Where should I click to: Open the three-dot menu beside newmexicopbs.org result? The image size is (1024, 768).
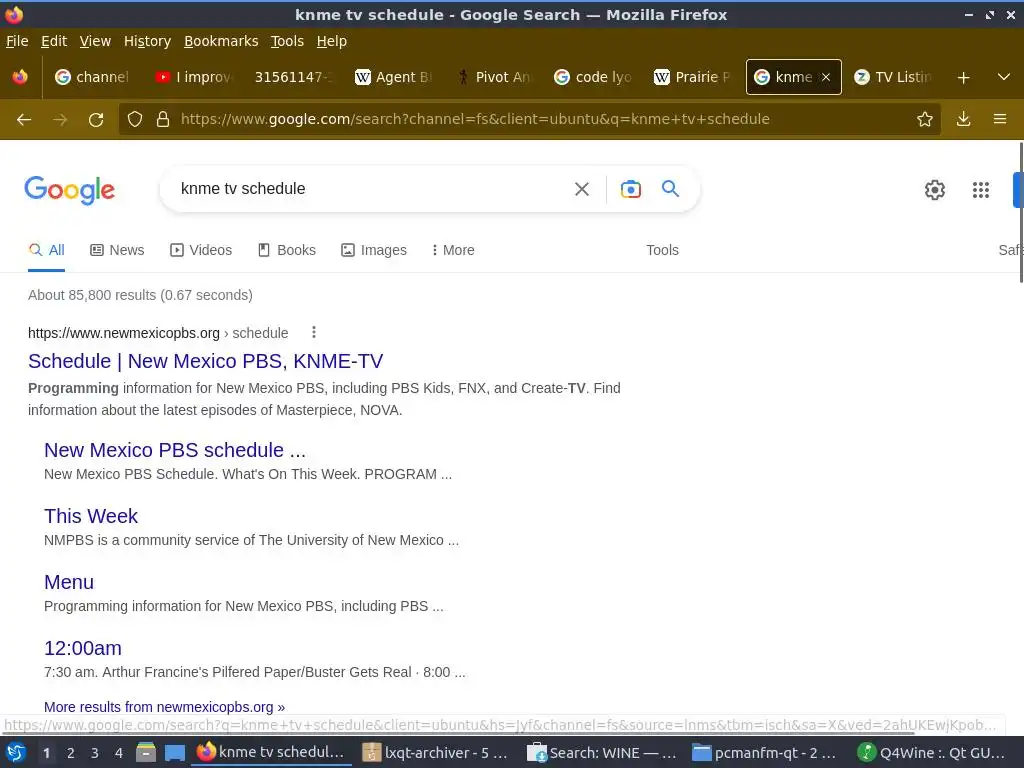314,332
